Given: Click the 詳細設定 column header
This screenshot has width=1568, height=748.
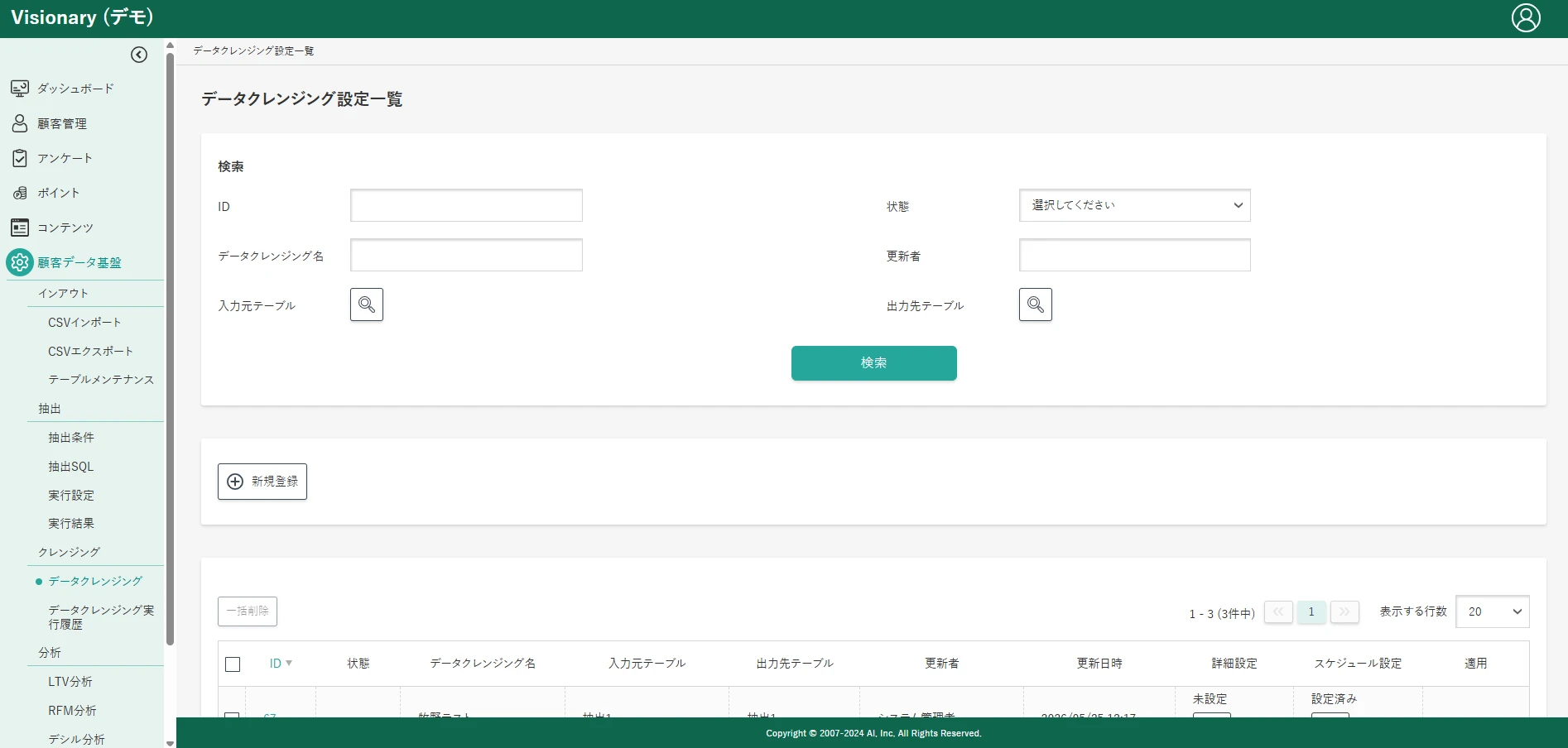Looking at the screenshot, I should point(1234,664).
